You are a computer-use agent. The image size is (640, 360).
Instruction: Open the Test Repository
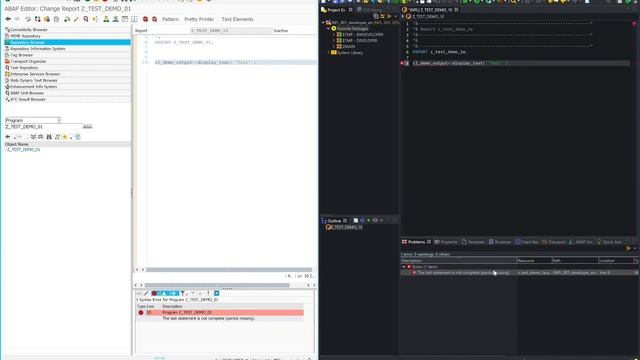click(67, 68)
